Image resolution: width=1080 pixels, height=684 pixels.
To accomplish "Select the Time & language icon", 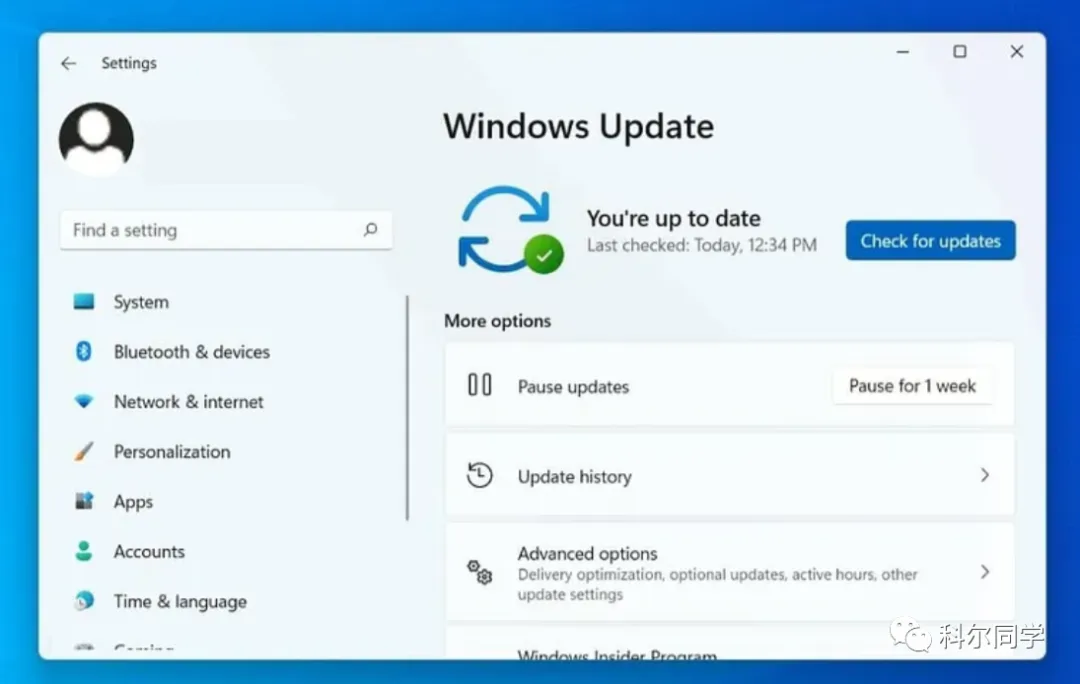I will 83,601.
